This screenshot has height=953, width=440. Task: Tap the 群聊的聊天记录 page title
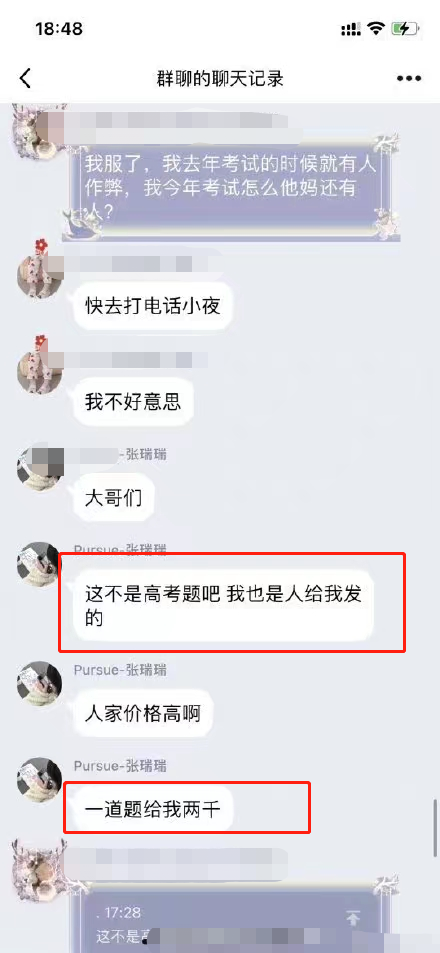tap(220, 79)
